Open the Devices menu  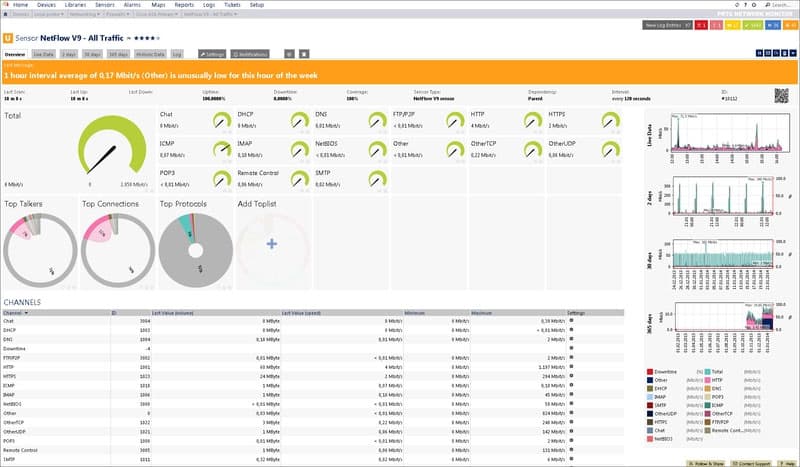coord(46,5)
